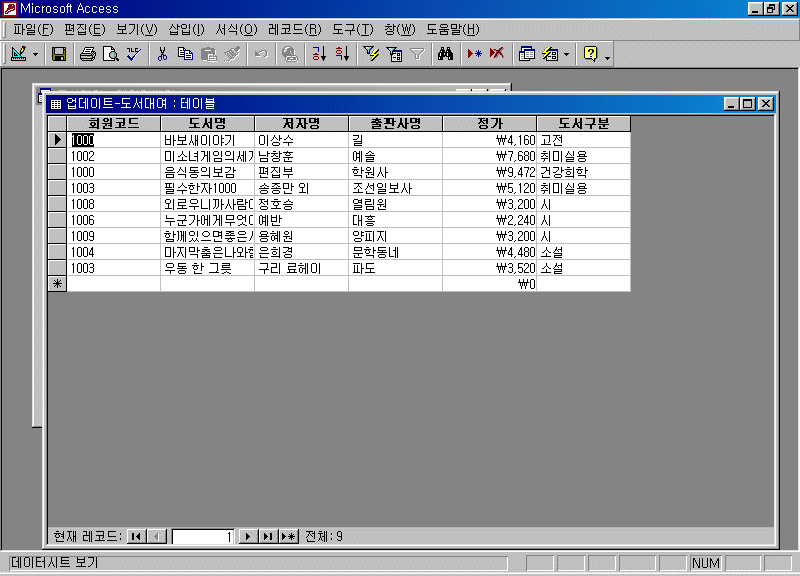800x576 pixels.
Task: Switch to design view using View icon
Action: coord(18,54)
